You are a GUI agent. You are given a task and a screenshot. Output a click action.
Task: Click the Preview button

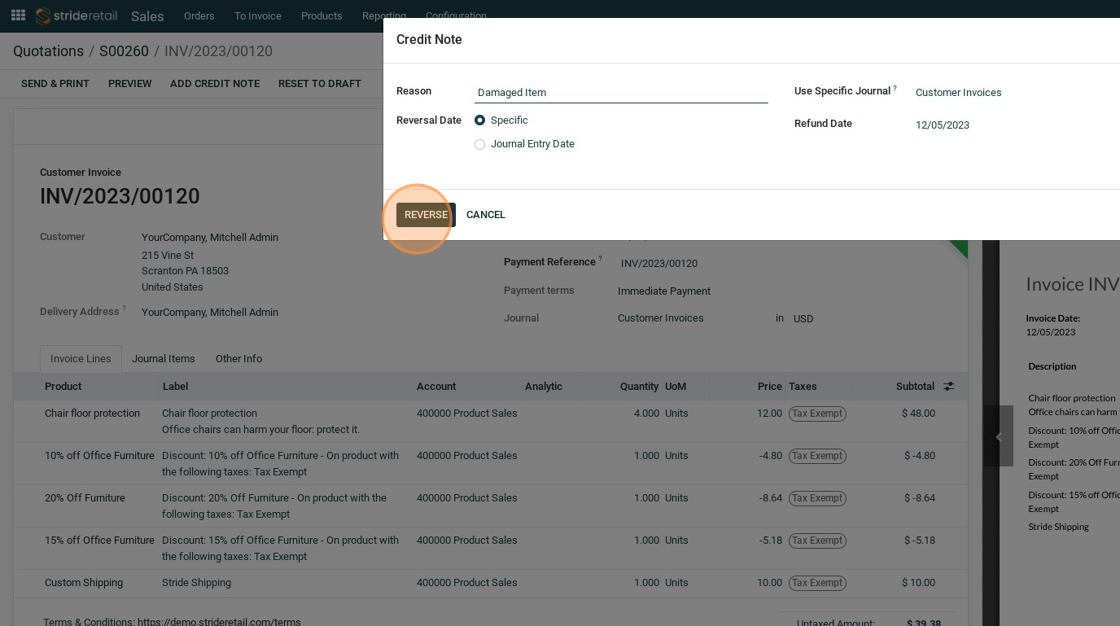[x=130, y=84]
